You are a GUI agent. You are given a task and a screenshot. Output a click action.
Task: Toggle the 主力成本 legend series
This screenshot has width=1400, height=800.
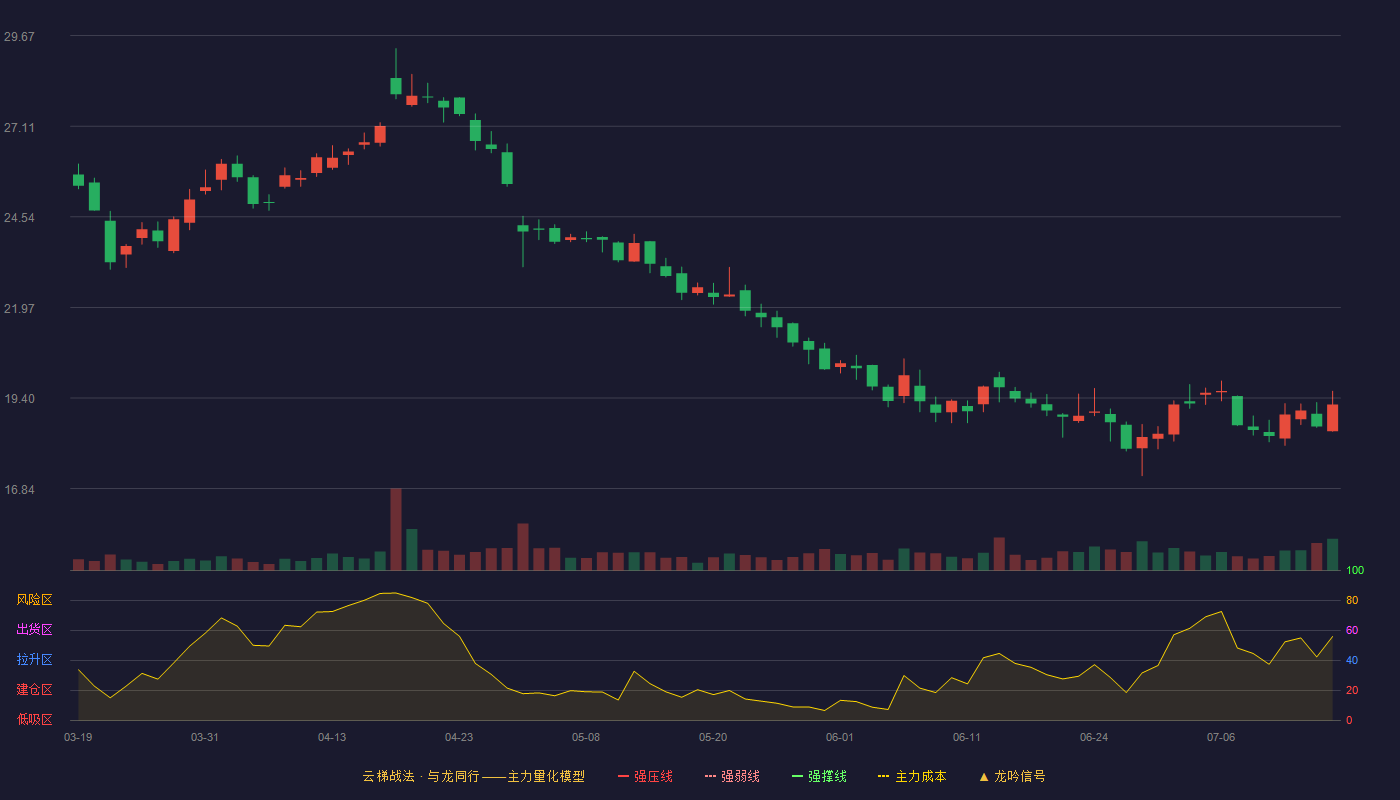point(912,776)
